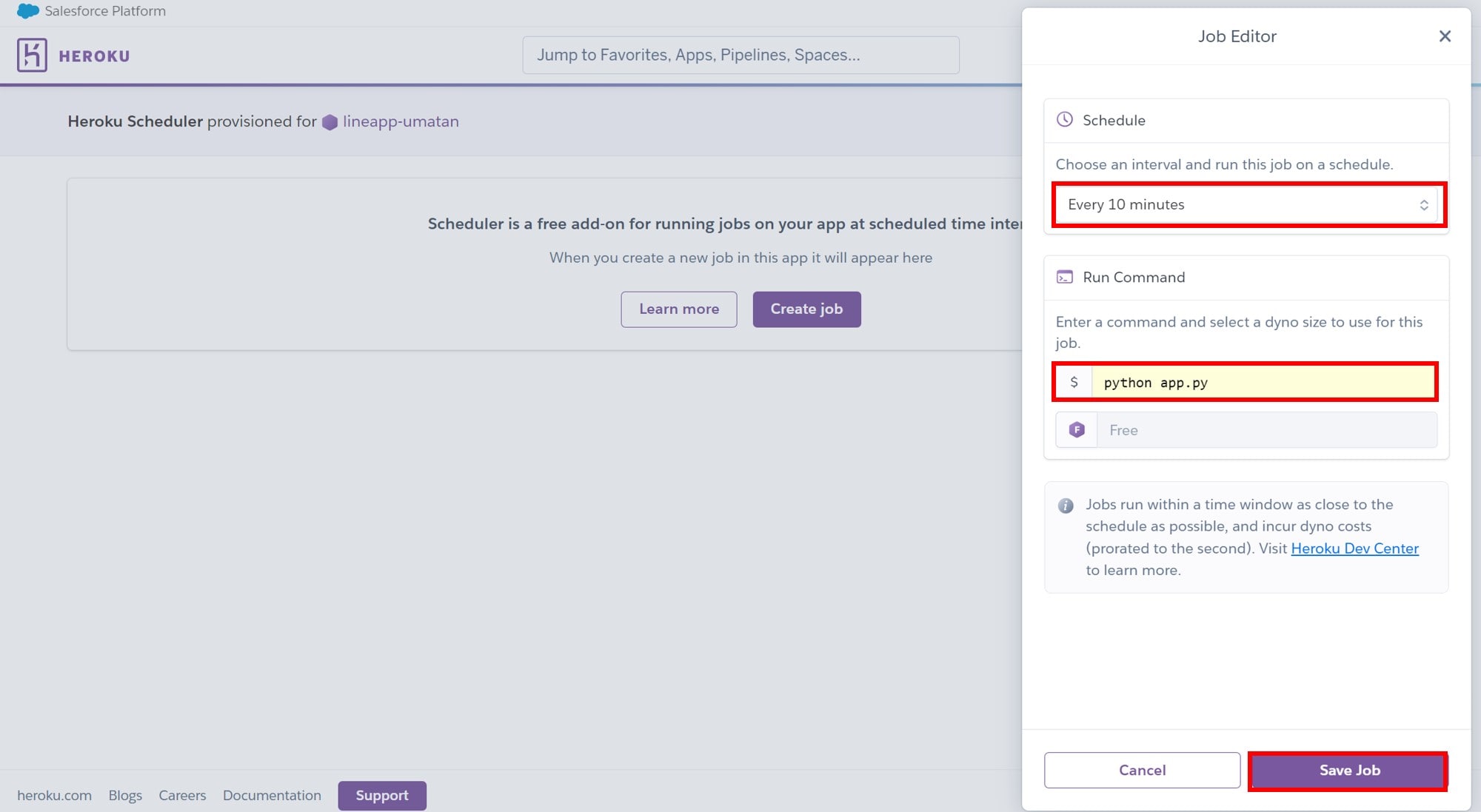Open heroku.com footer link
1481x812 pixels.
(x=54, y=796)
